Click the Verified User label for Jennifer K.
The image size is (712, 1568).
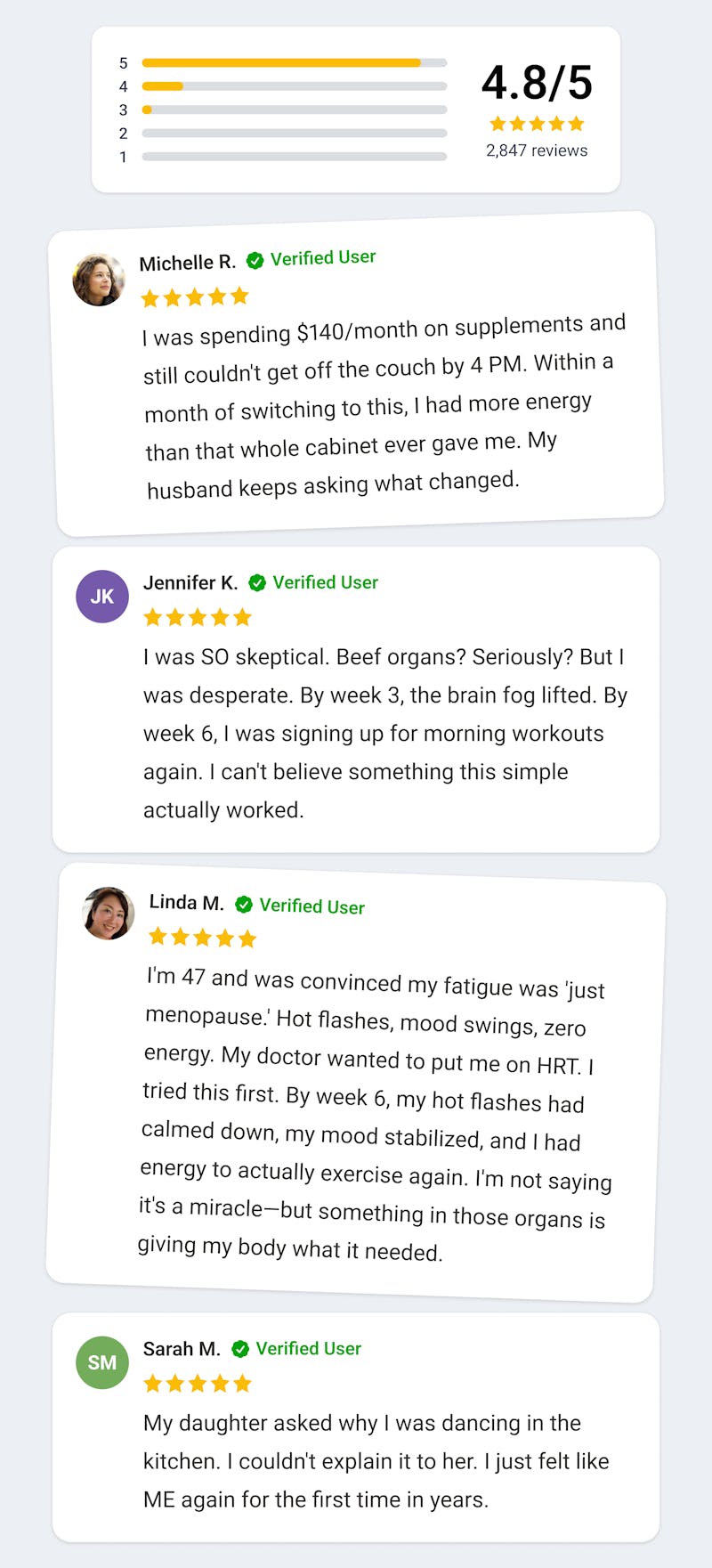[x=325, y=582]
